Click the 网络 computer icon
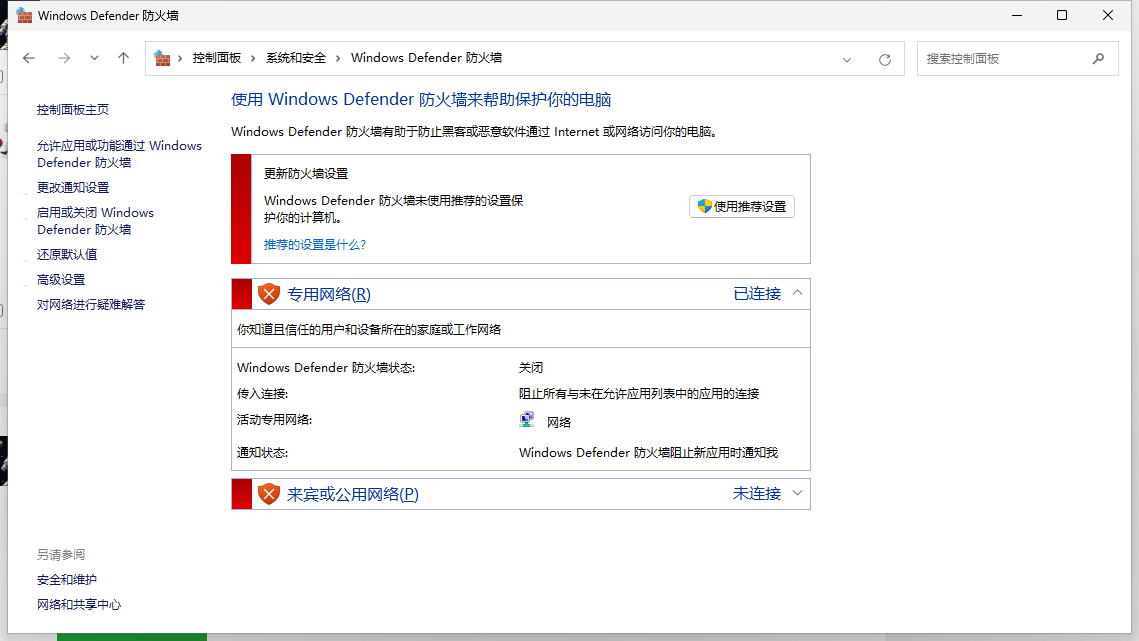Image resolution: width=1139 pixels, height=641 pixels. (527, 420)
